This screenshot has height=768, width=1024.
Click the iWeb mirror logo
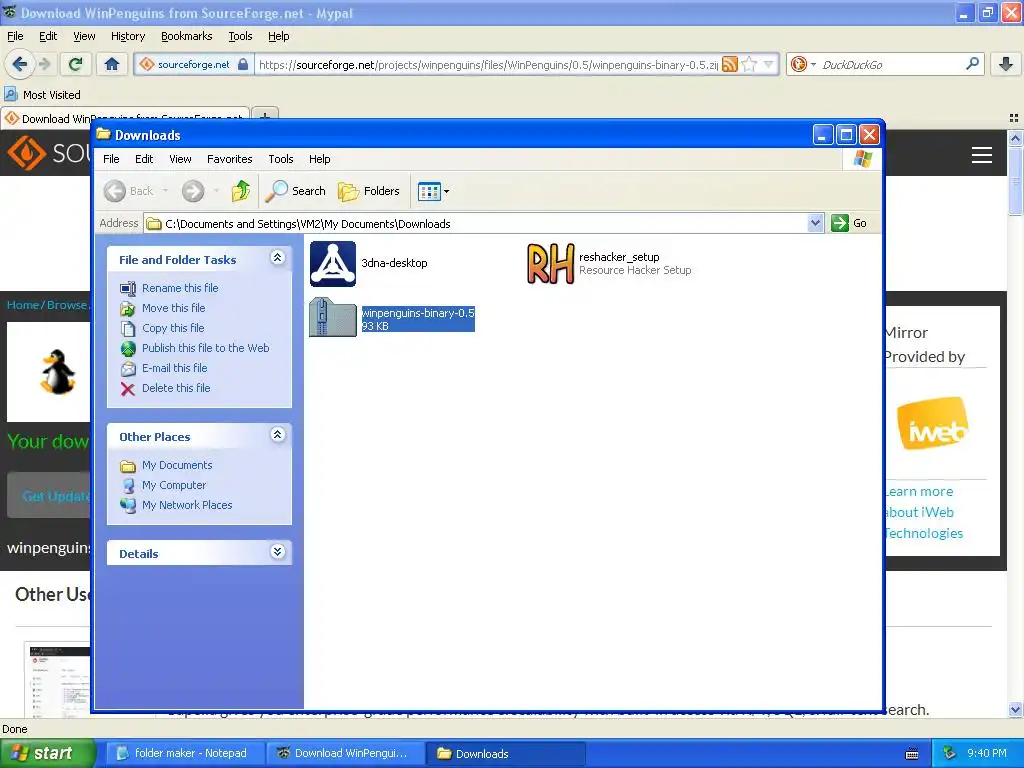click(933, 424)
